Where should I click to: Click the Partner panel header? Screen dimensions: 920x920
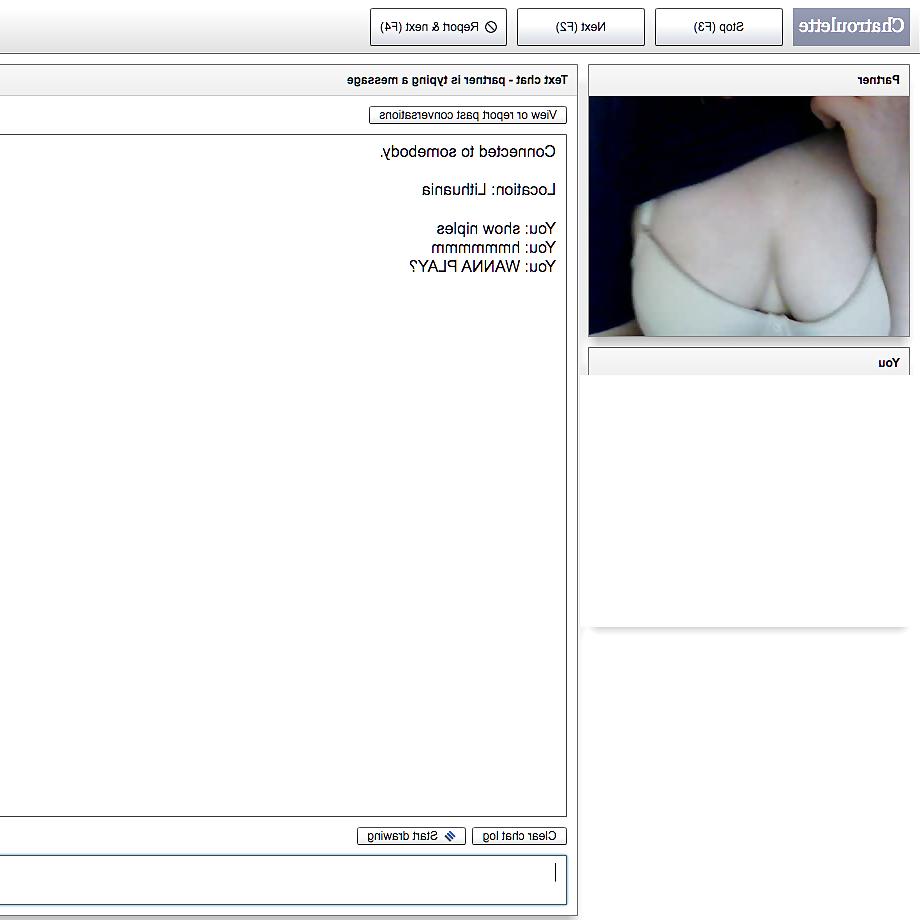(x=749, y=80)
